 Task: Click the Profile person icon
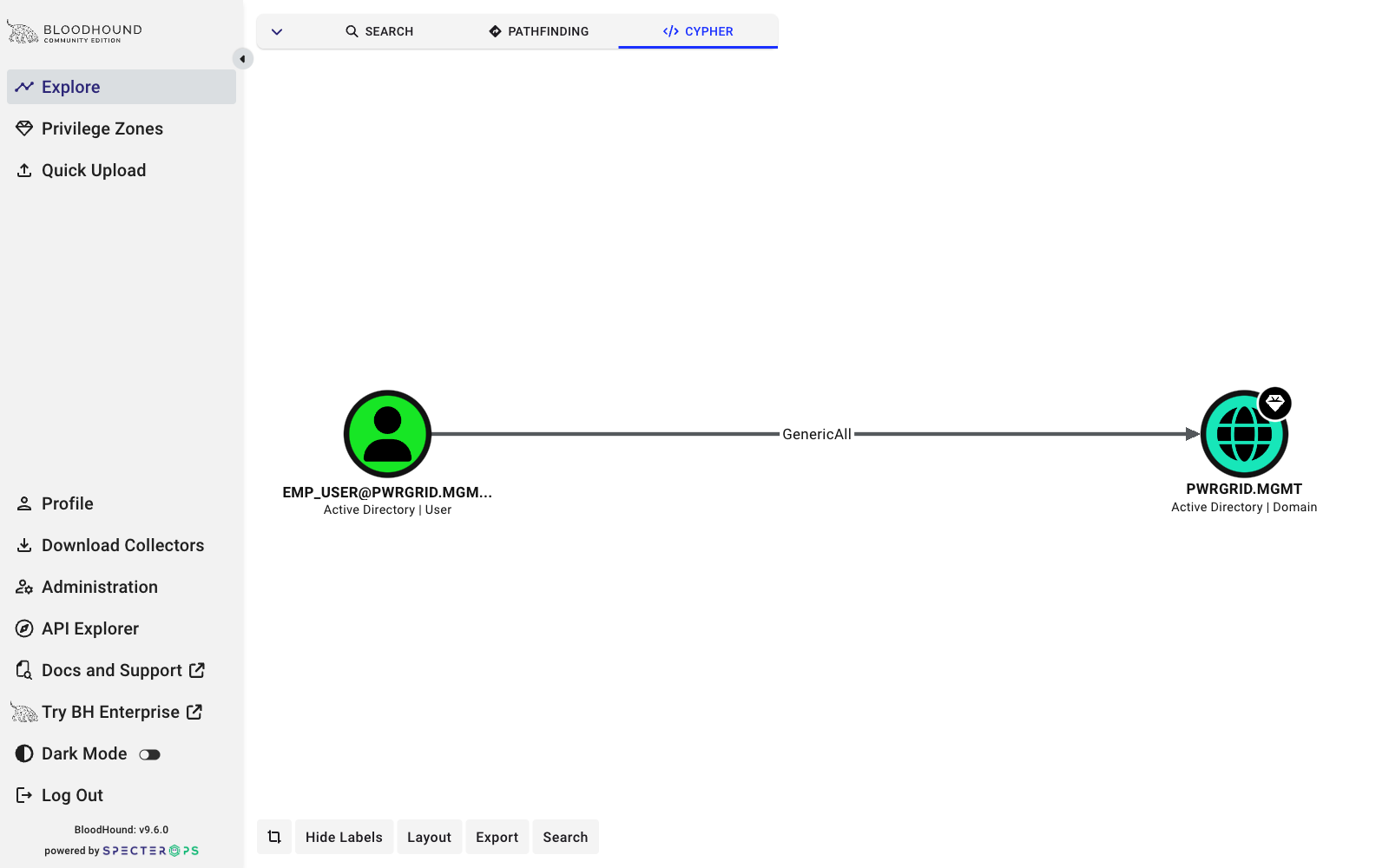[x=24, y=503]
